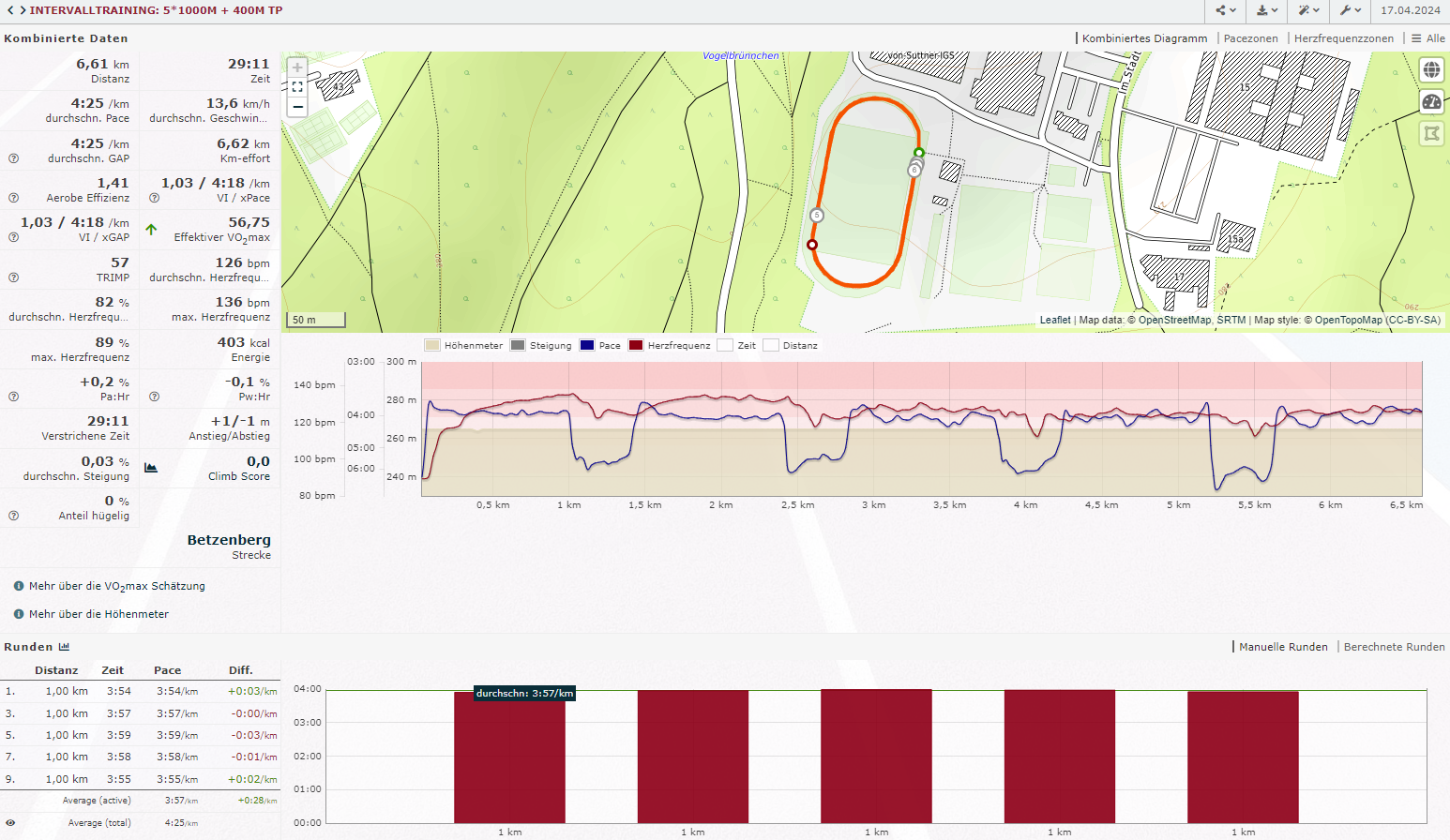Open 'Mehr über die VO2max Schätzung' link
Screen dimensions: 1450x840
pyautogui.click(x=116, y=586)
